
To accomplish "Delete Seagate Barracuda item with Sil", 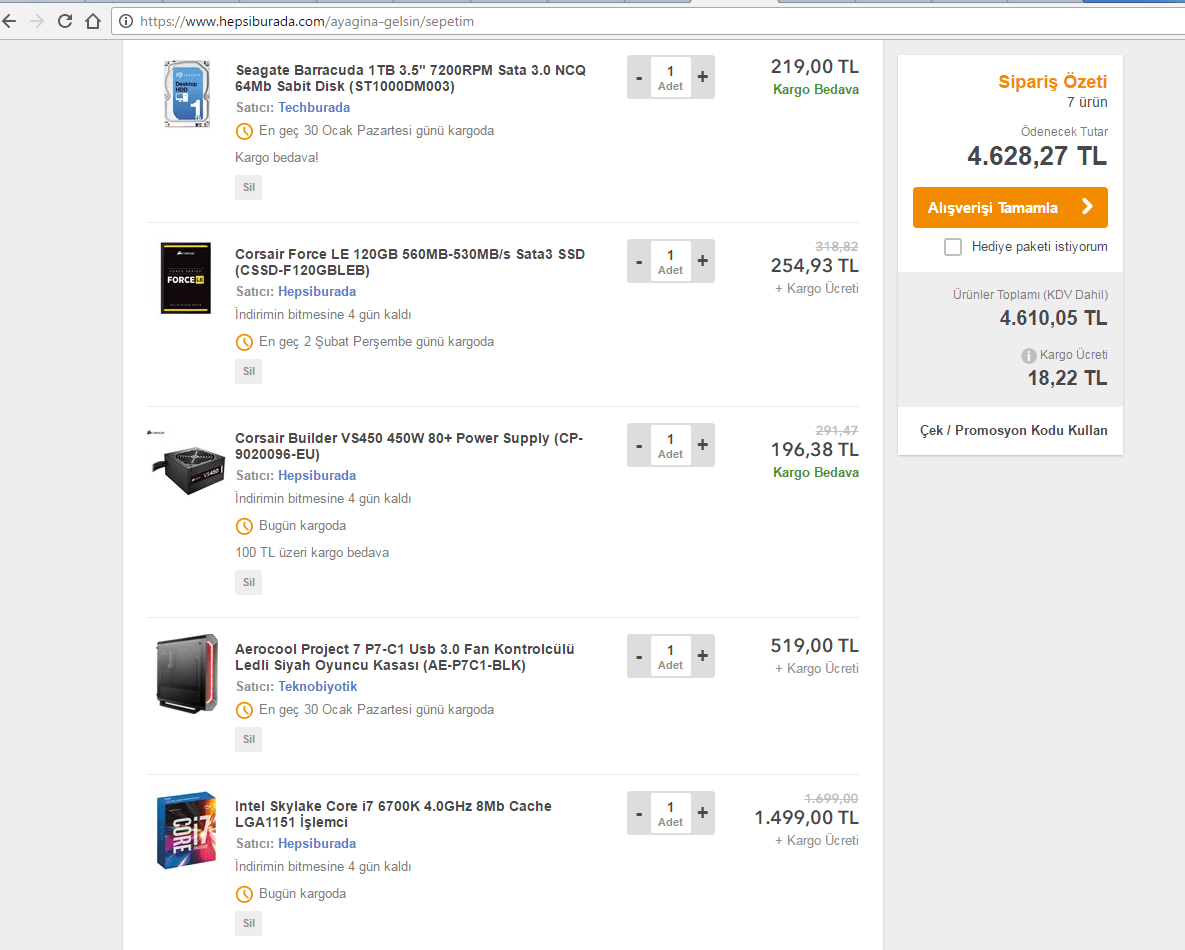I will pyautogui.click(x=248, y=187).
